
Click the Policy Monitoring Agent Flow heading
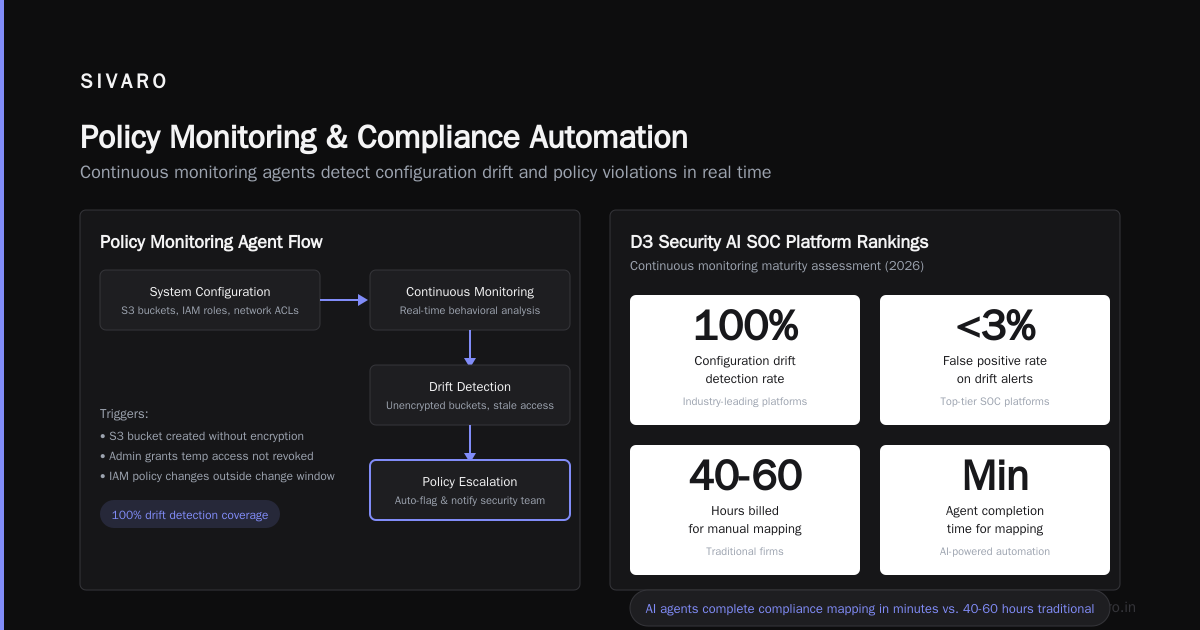coord(211,242)
